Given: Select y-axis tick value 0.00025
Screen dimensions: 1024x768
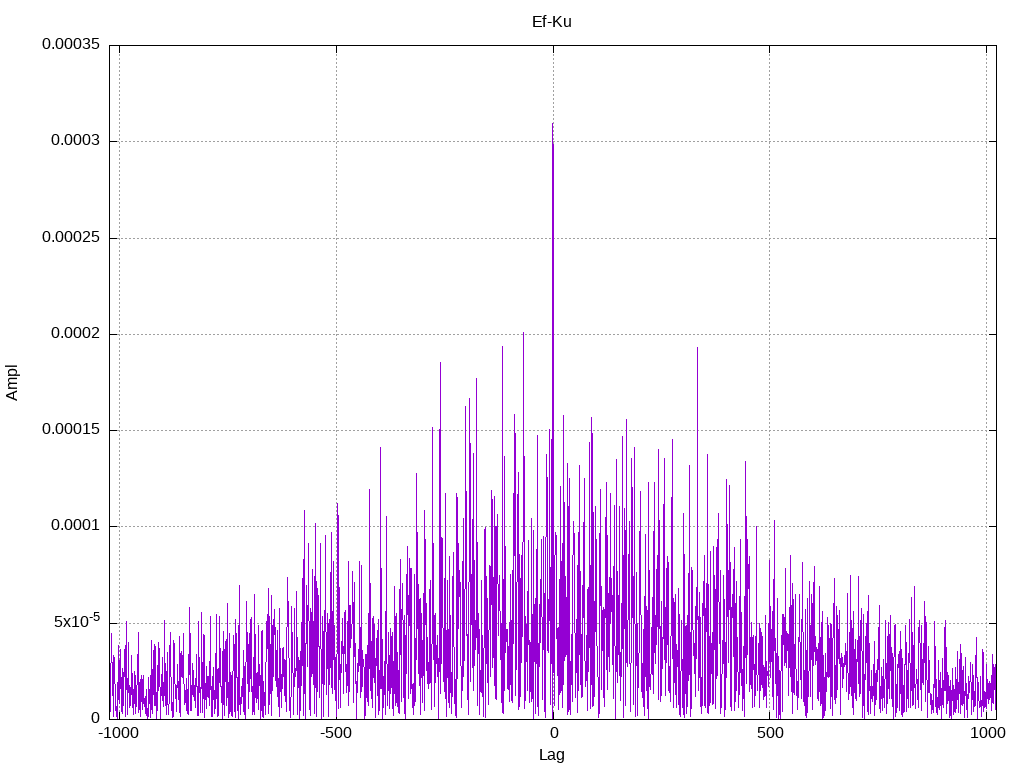Looking at the screenshot, I should pos(71,237).
